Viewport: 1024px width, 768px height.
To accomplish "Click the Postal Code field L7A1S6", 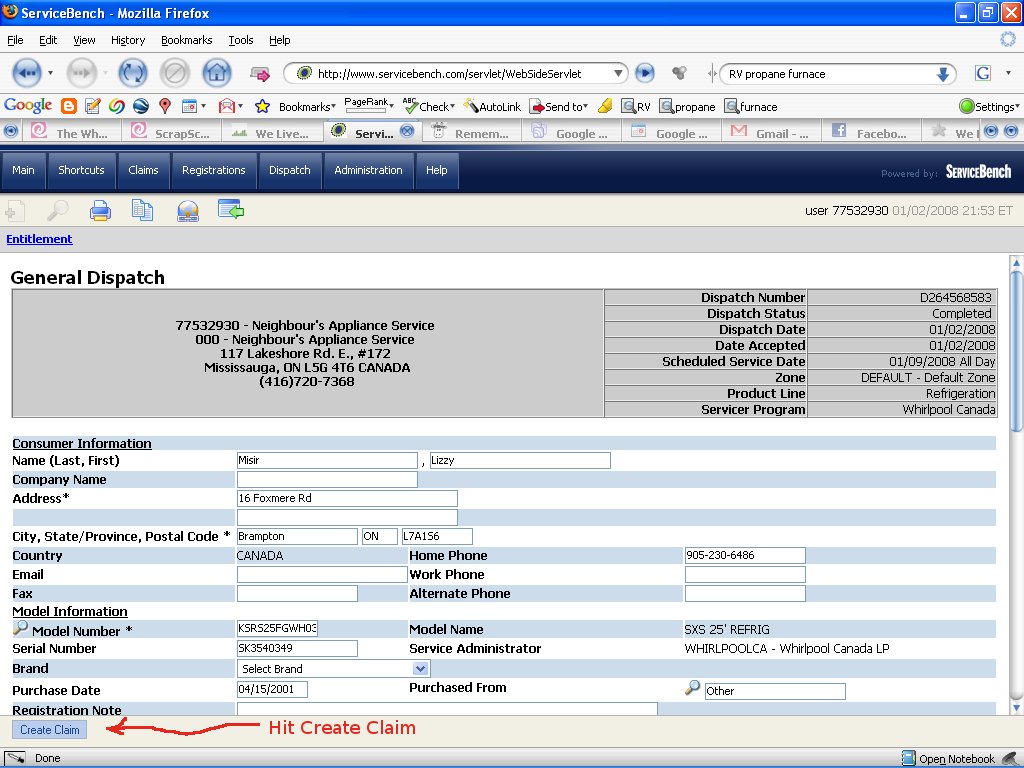I will click(x=437, y=536).
